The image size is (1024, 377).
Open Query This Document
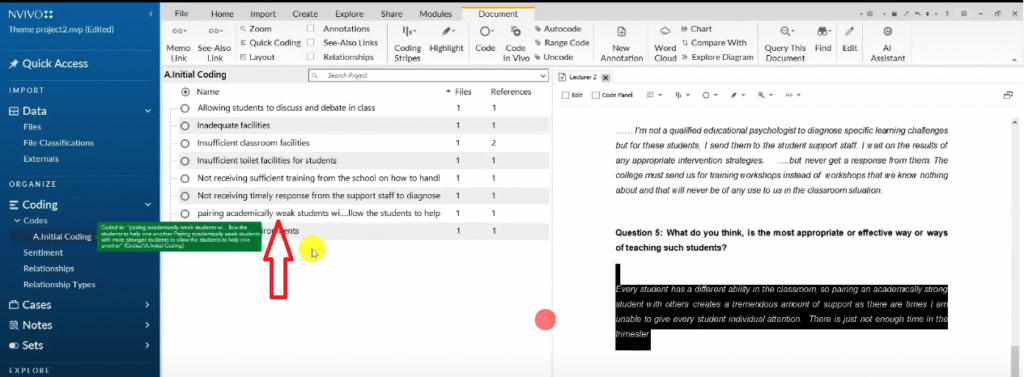pos(785,44)
